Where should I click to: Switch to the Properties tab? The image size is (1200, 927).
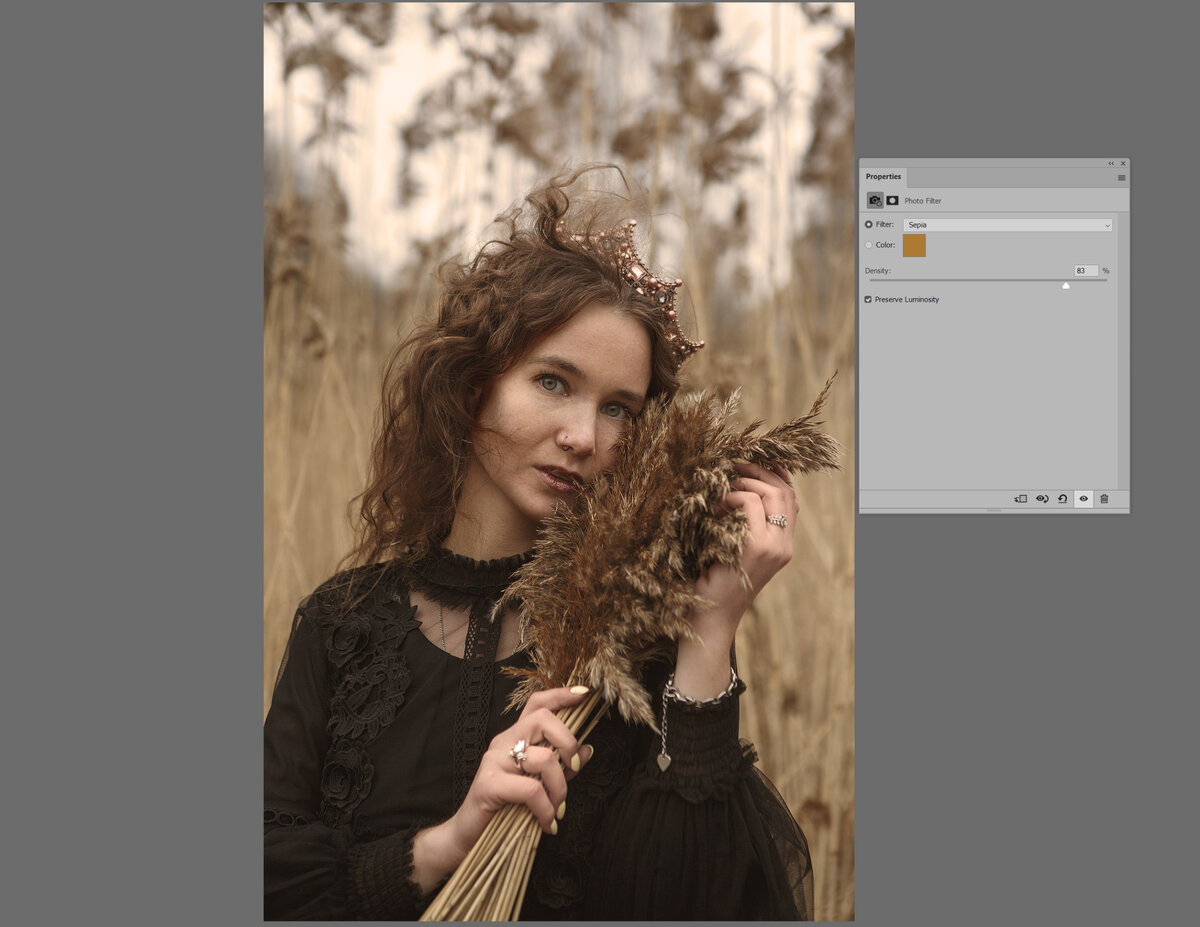coord(883,177)
